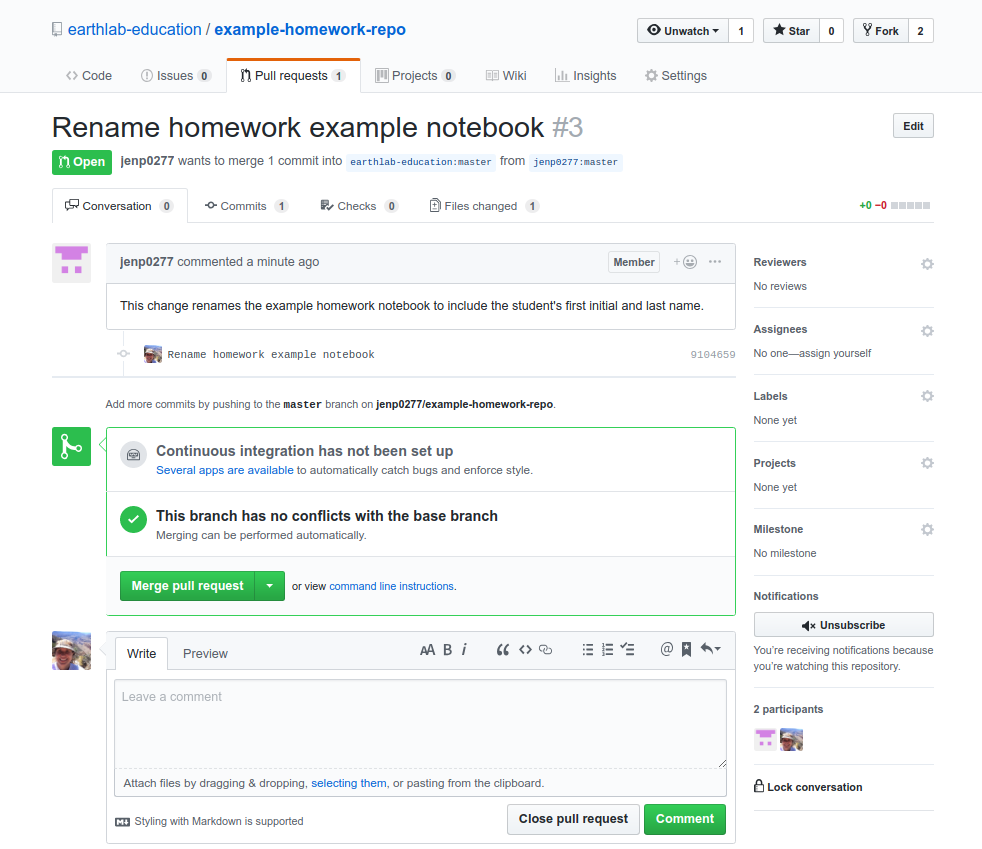Click the repository book icon
Image resolution: width=982 pixels, height=849 pixels.
point(57,29)
